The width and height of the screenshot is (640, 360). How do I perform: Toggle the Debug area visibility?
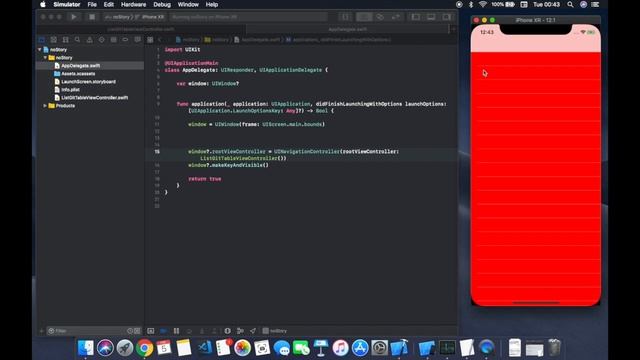(431, 17)
